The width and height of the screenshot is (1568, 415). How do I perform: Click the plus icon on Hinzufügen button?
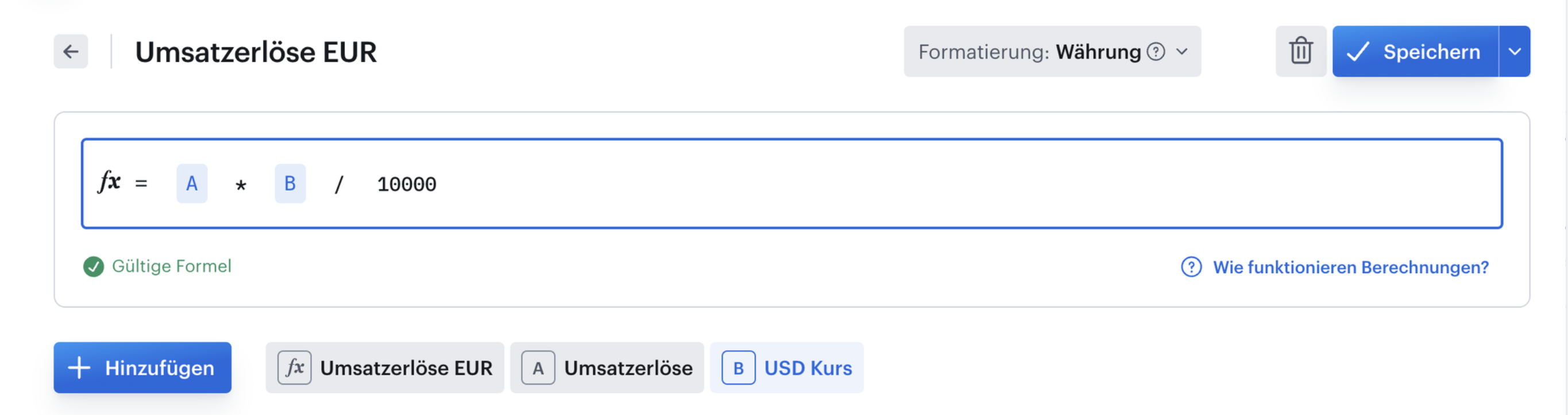coord(79,367)
